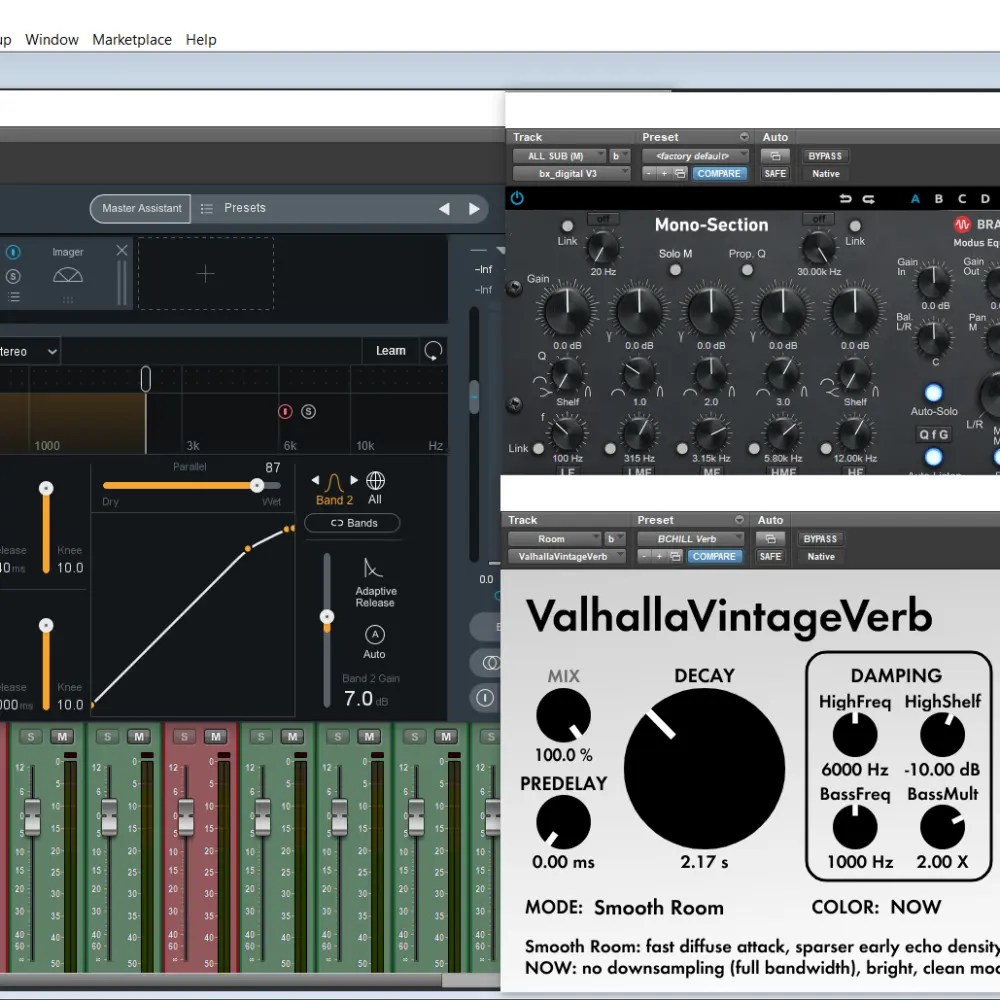Viewport: 1000px width, 1000px height.
Task: Click the Valhalla plug-in automation icon under Auto
Action: tap(770, 539)
